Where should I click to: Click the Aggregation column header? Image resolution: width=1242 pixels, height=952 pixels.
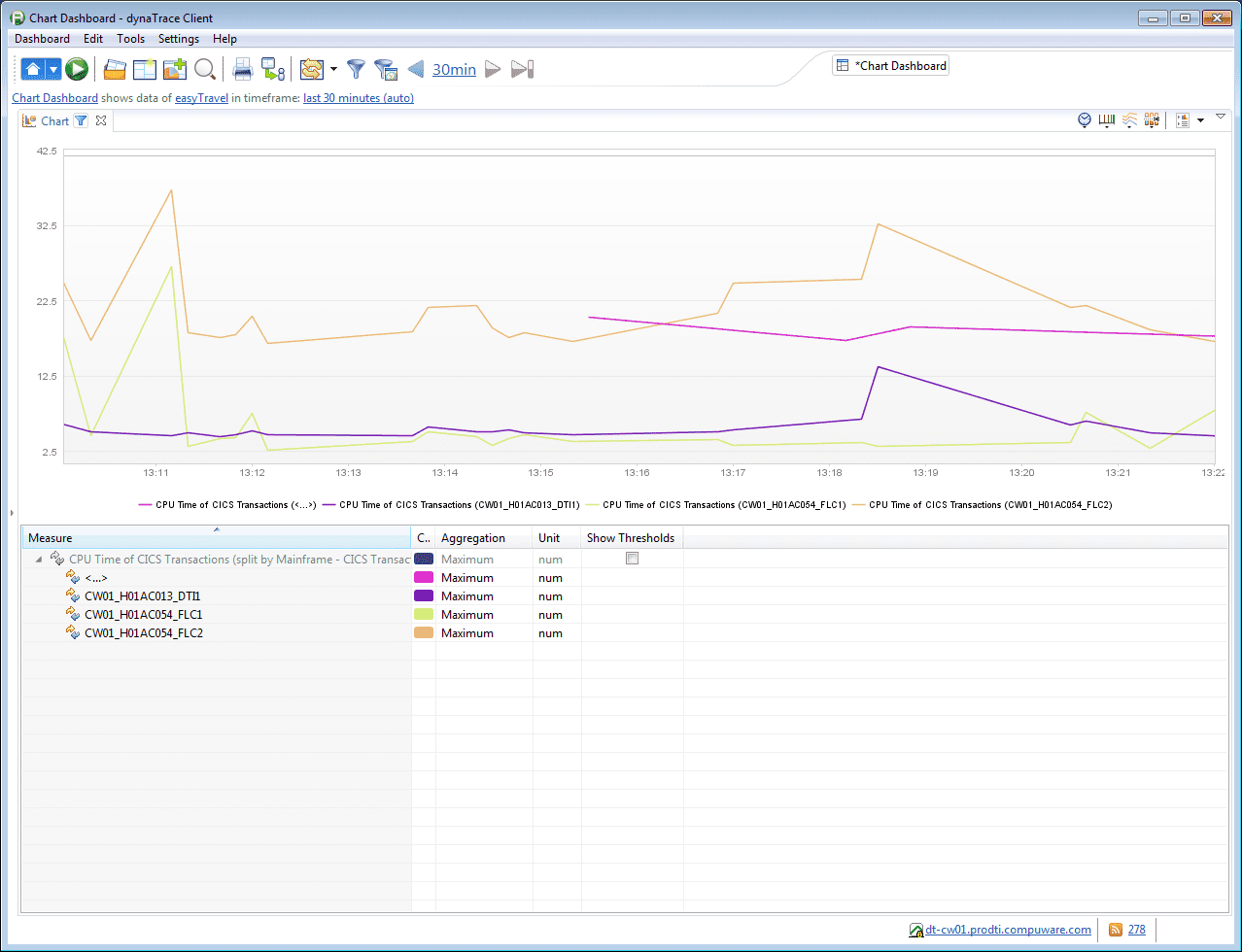(484, 538)
